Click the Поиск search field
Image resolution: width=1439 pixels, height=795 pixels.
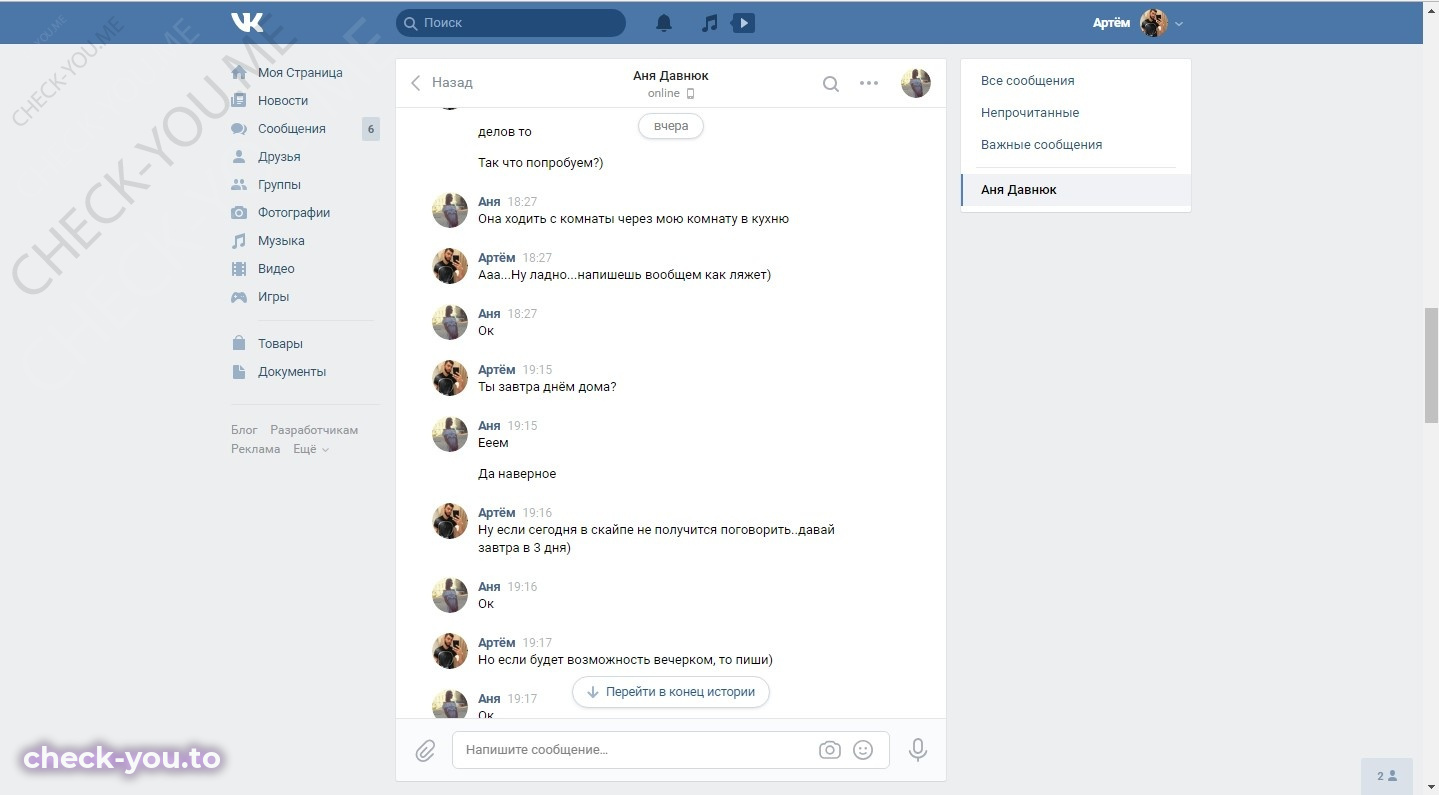point(511,22)
